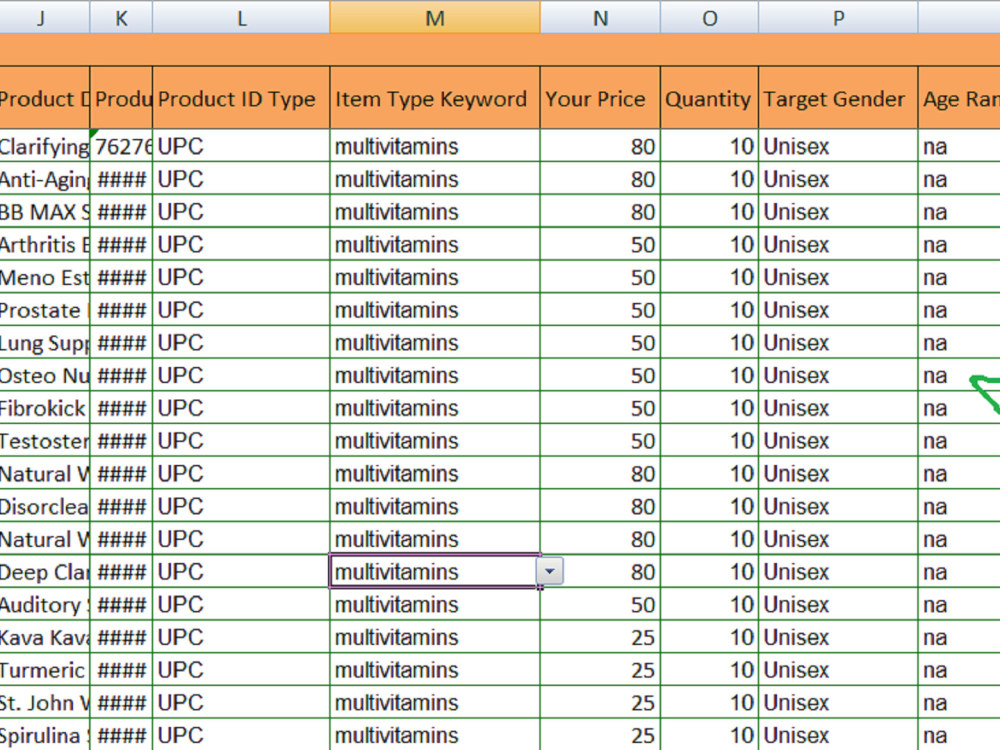Screen dimensions: 1000x750
Task: Select column P header
Action: [x=839, y=18]
